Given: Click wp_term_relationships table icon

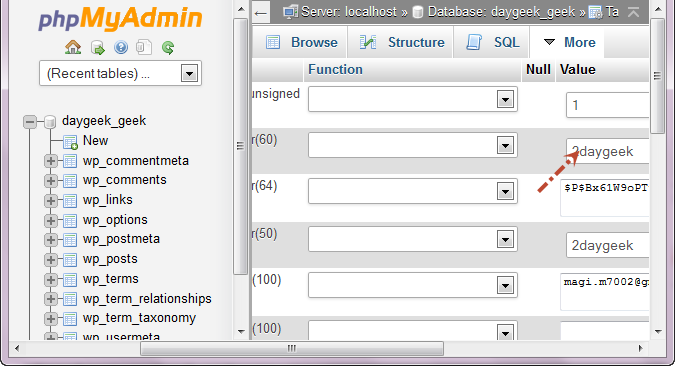Looking at the screenshot, I should click(x=70, y=299).
